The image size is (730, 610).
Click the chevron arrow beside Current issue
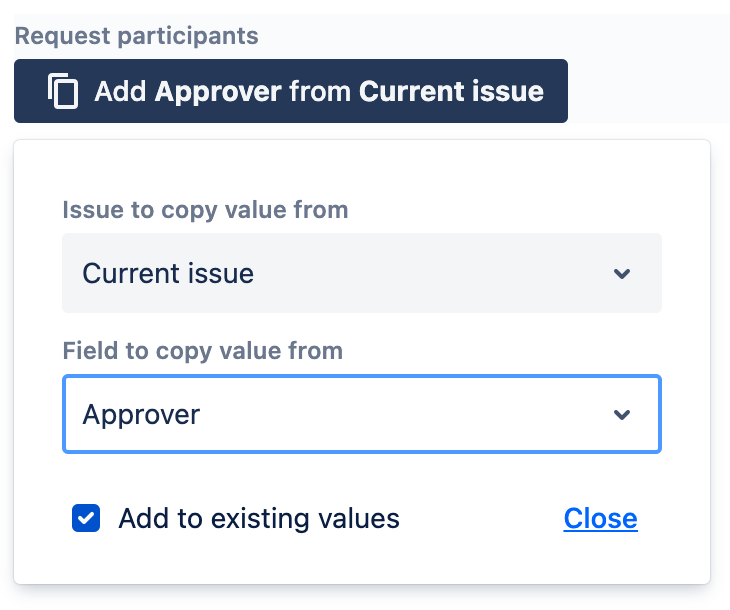pyautogui.click(x=622, y=273)
